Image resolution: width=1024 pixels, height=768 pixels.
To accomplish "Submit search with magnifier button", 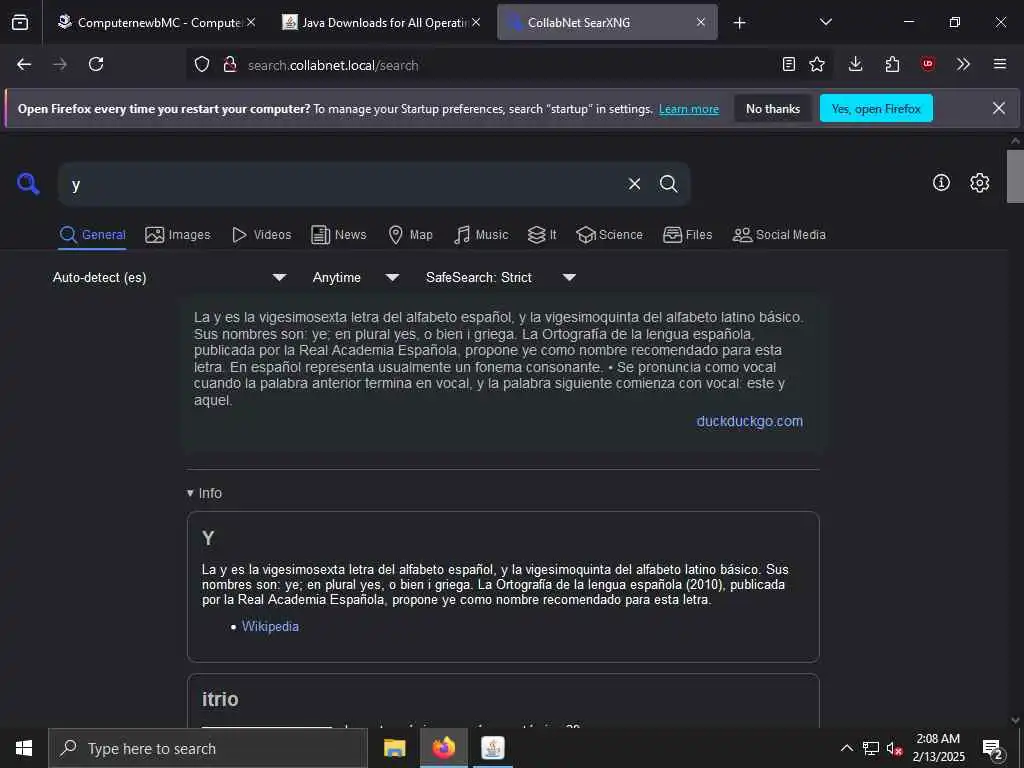I will coord(669,184).
